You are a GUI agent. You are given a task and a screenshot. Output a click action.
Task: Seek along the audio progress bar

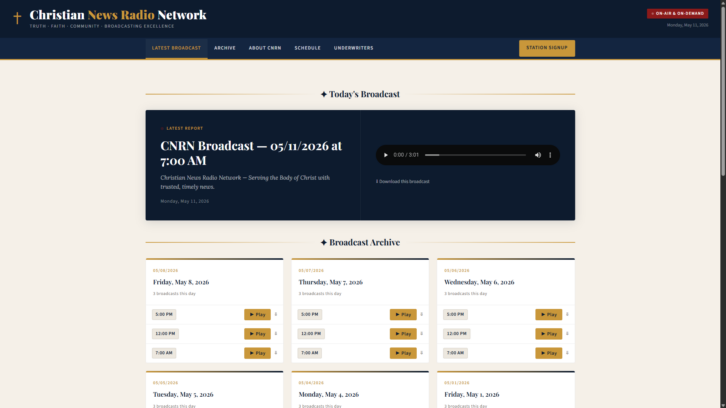coord(475,155)
